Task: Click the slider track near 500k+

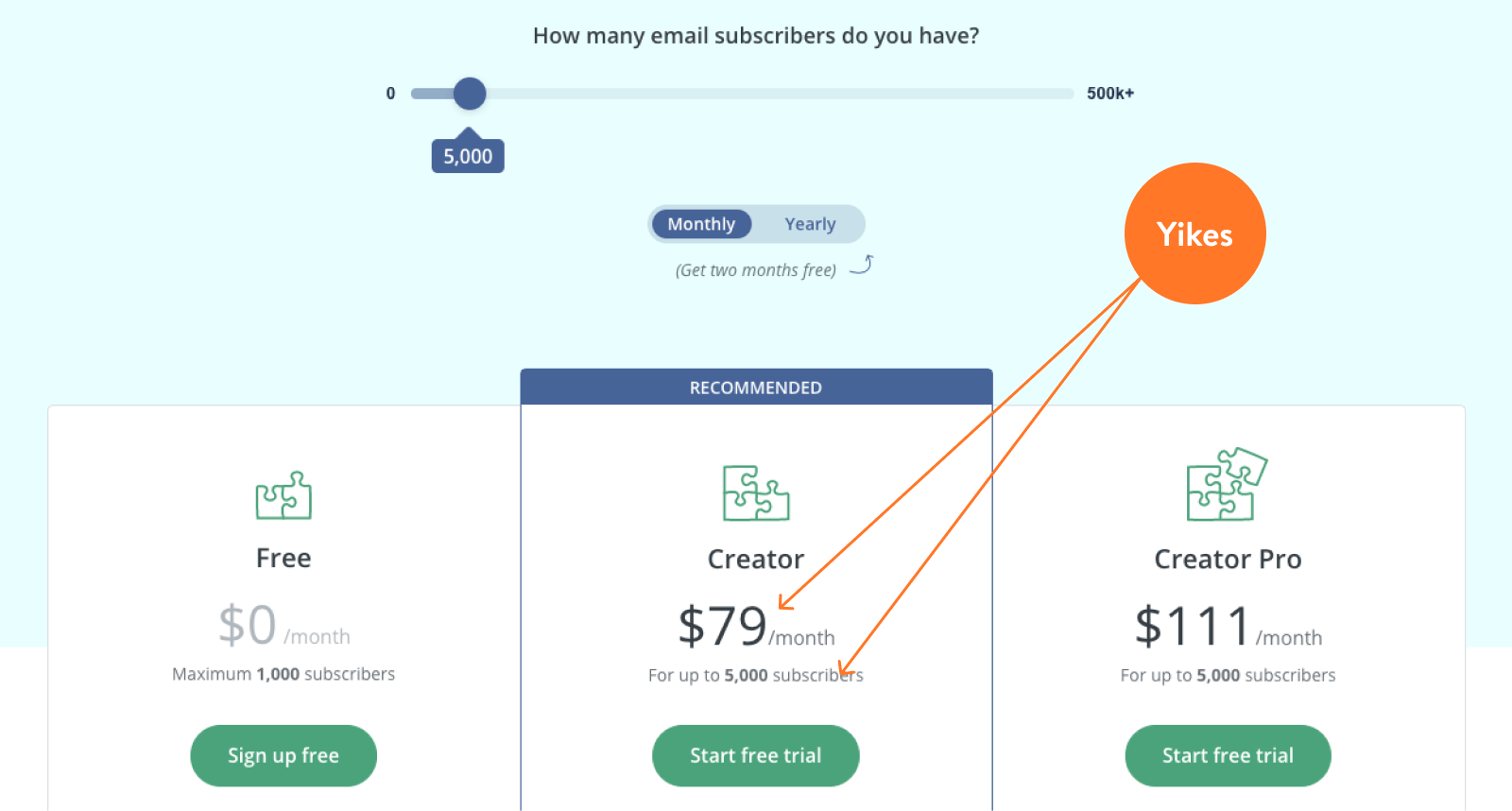Action: 1049,94
